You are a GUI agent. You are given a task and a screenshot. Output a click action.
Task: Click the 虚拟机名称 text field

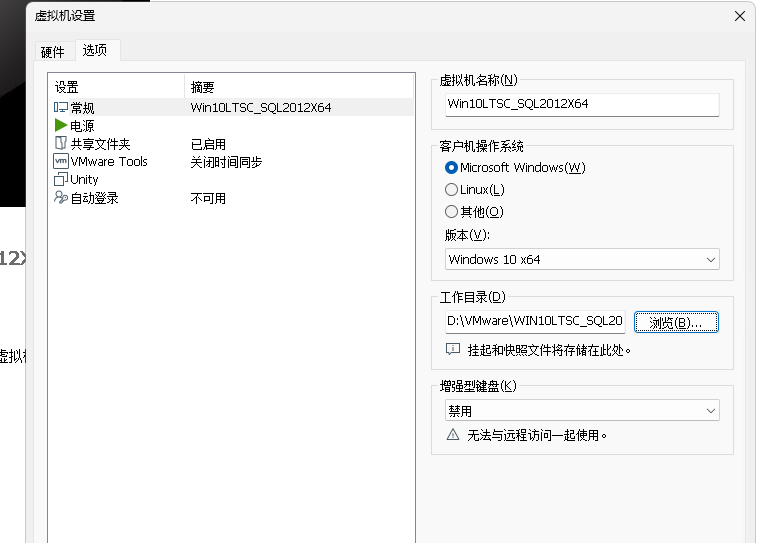tap(582, 105)
